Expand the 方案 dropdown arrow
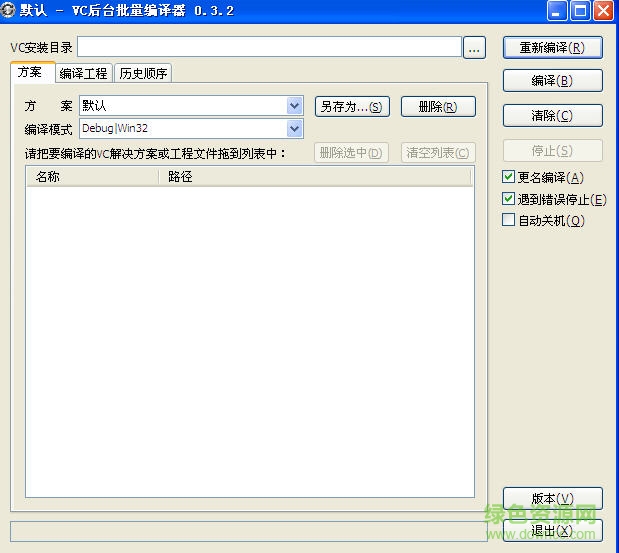 coord(294,106)
